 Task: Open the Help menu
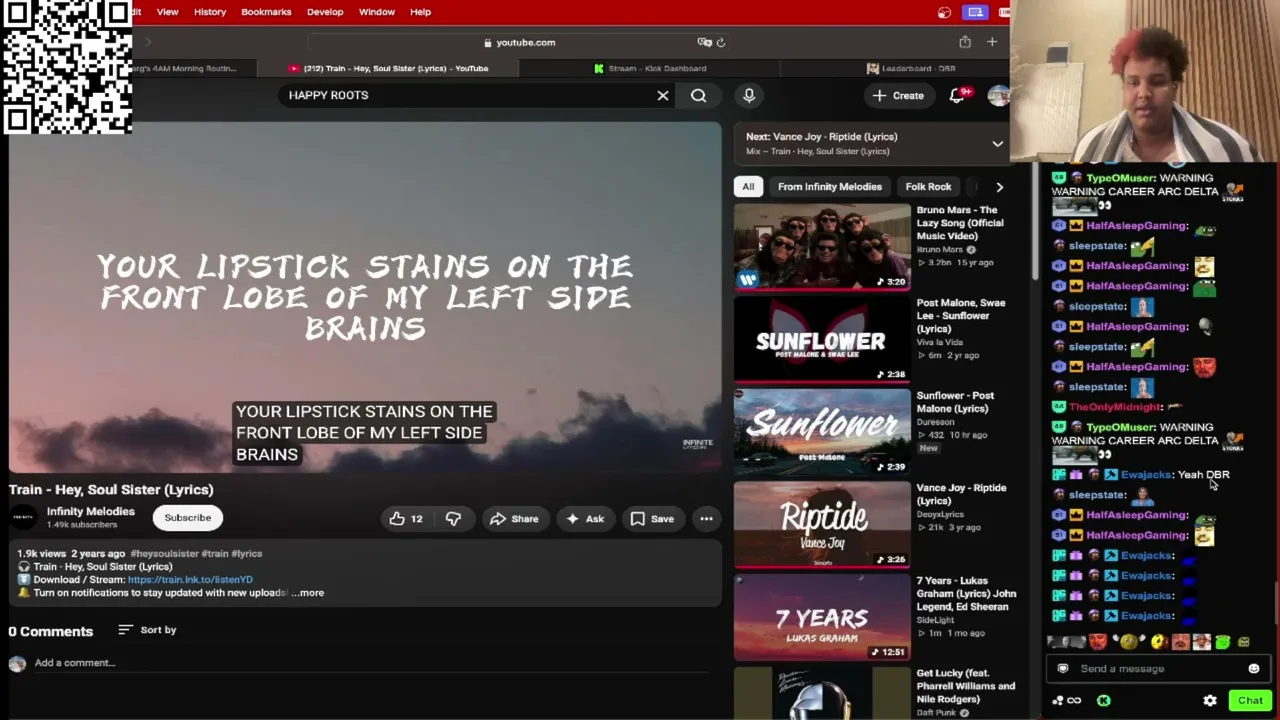(420, 12)
